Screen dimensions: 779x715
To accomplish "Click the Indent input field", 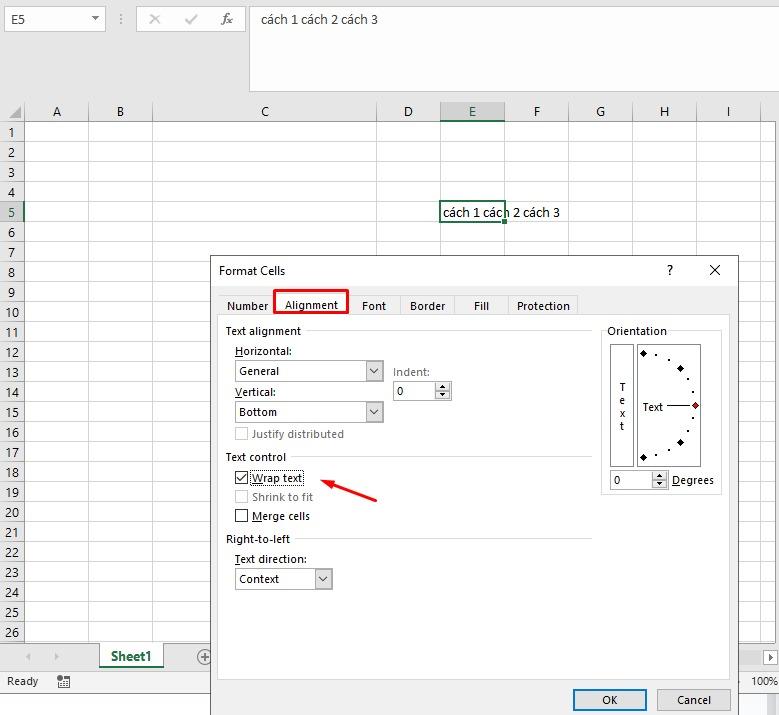I will point(414,391).
